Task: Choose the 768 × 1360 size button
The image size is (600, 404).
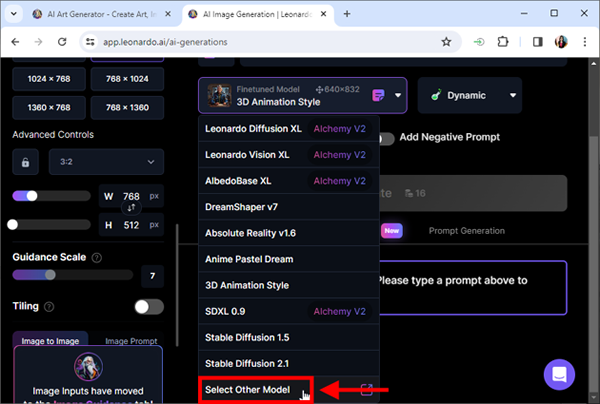Action: [127, 108]
